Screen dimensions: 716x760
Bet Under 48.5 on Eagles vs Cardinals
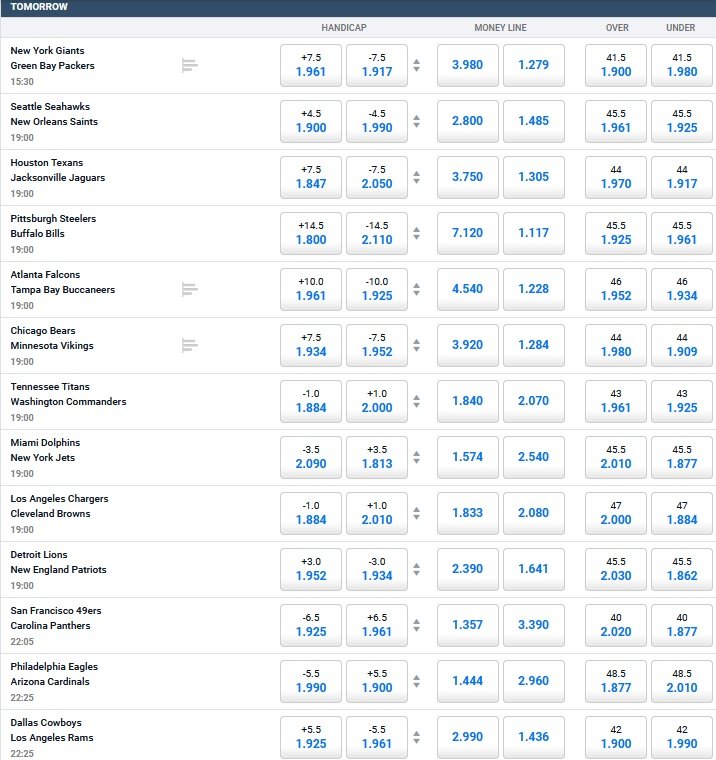682,681
